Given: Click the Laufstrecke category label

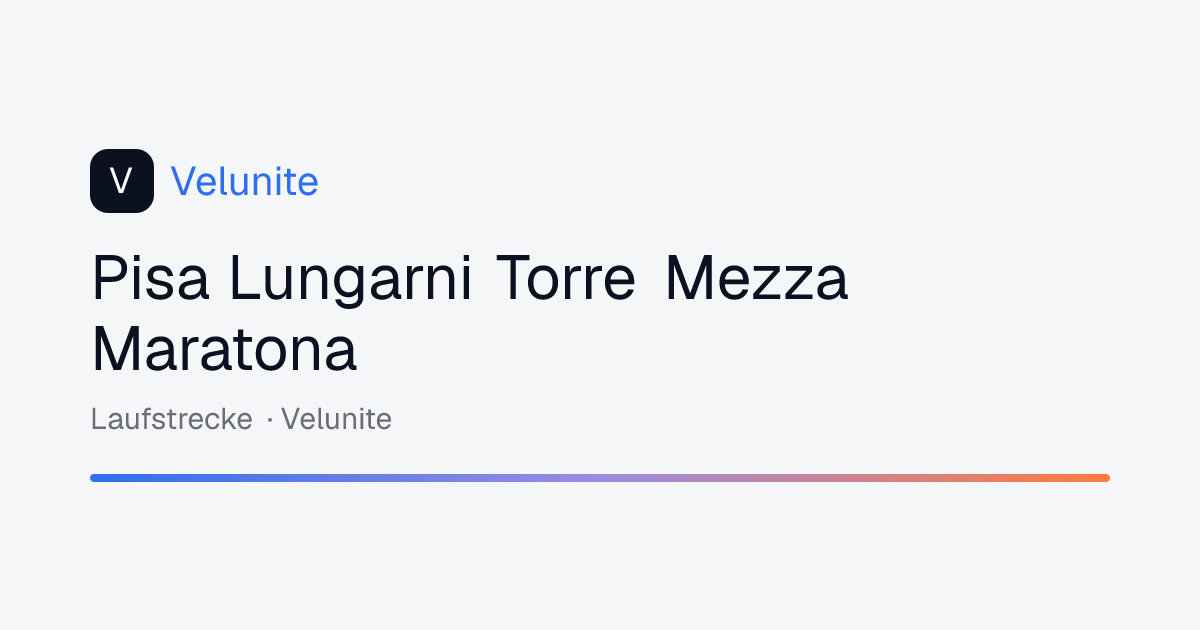Looking at the screenshot, I should point(171,419).
